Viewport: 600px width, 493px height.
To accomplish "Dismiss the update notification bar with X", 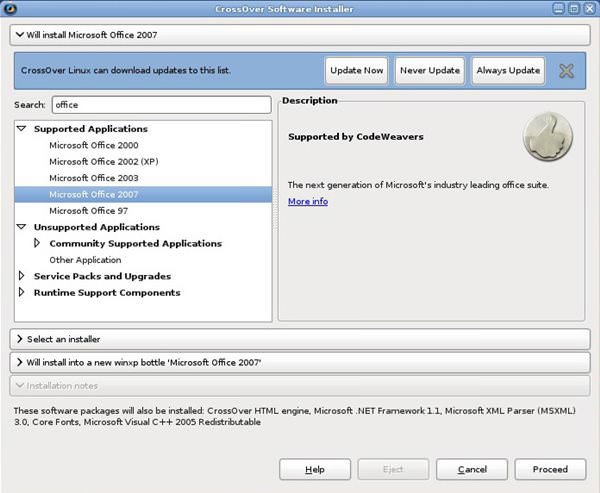I will pyautogui.click(x=566, y=71).
